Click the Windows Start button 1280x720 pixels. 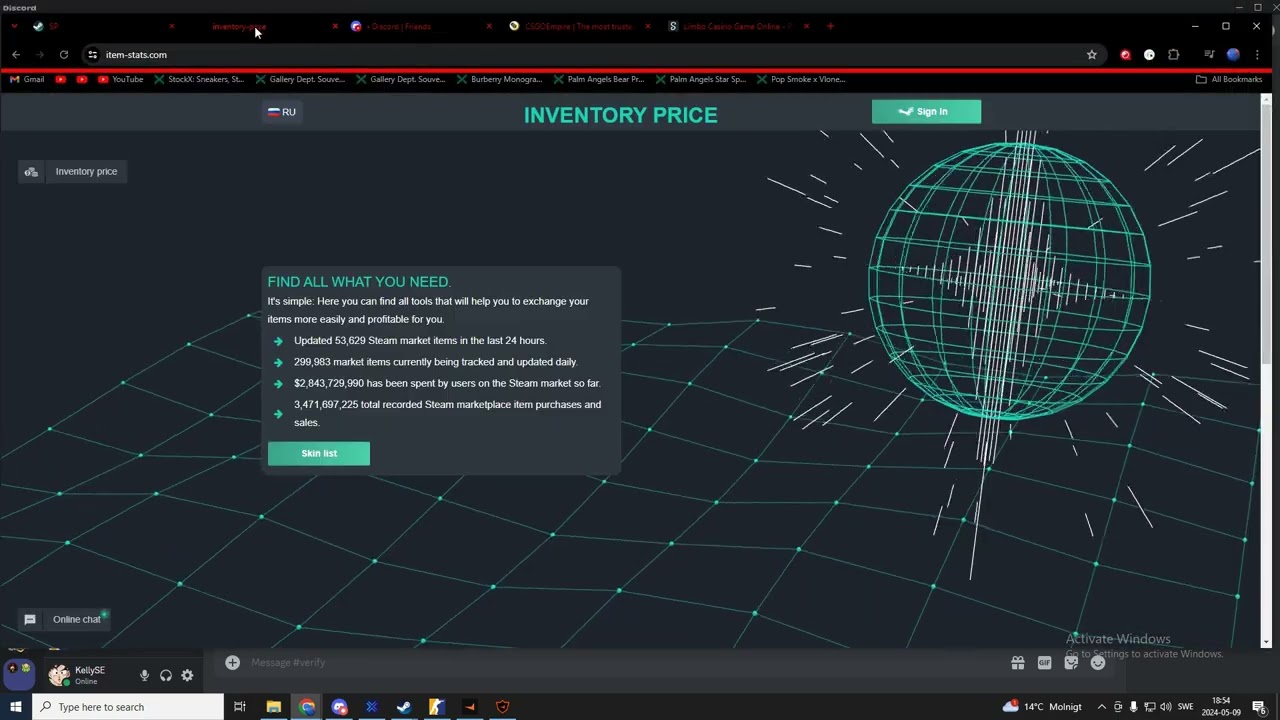tap(15, 707)
